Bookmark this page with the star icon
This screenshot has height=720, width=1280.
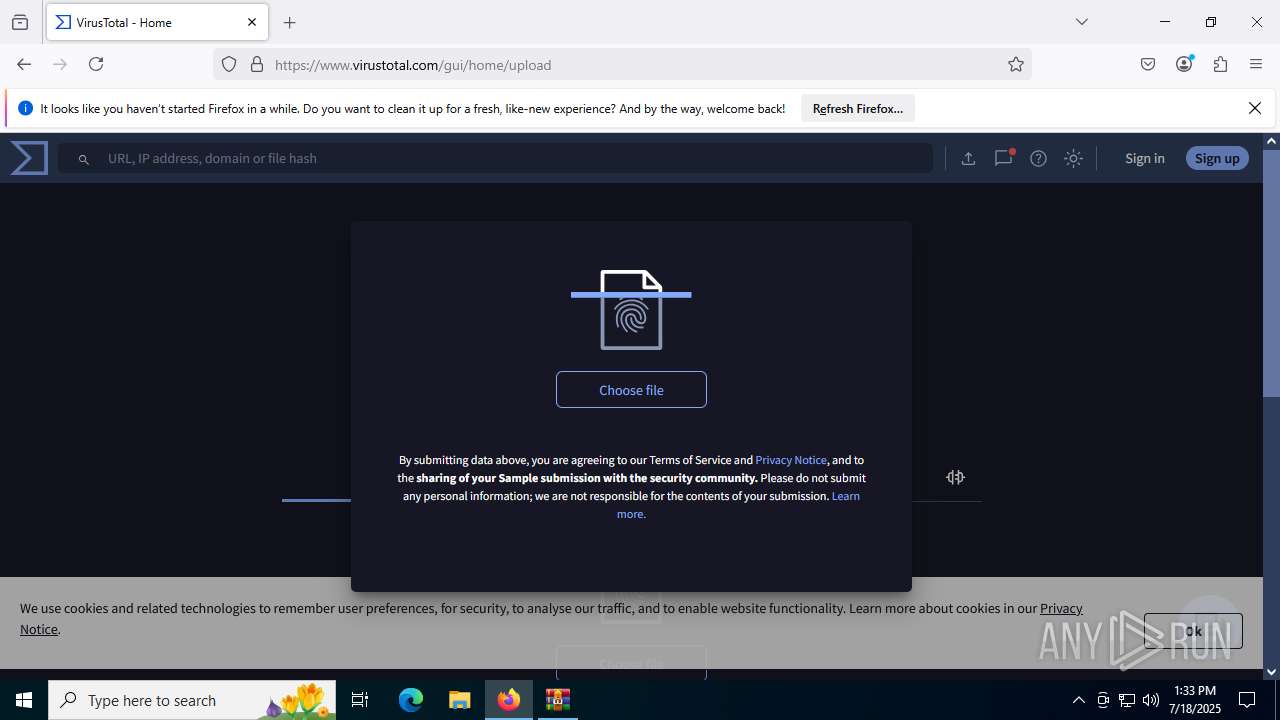coord(1016,64)
